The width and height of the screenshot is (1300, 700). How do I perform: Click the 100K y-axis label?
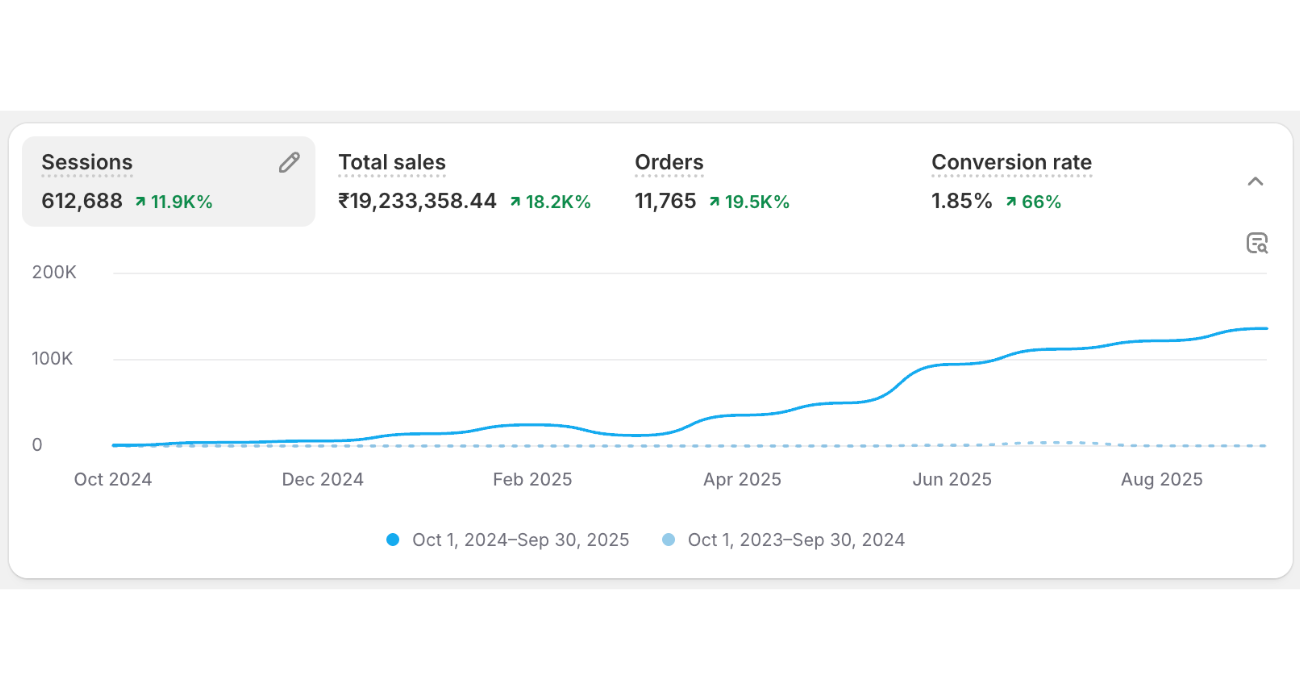tap(54, 358)
